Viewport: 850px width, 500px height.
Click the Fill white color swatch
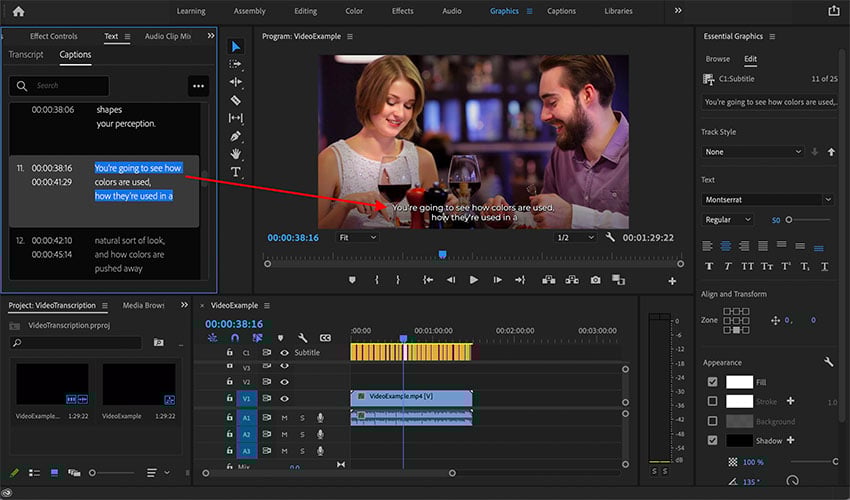(x=739, y=382)
